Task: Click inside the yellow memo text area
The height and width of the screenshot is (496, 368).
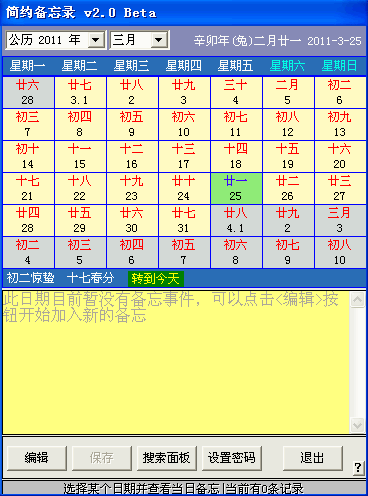Action: 176,362
